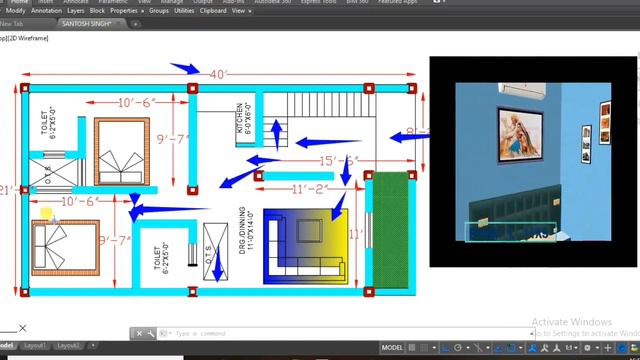Open object snap settings dropdown arrow
The width and height of the screenshot is (640, 360).
(520, 348)
